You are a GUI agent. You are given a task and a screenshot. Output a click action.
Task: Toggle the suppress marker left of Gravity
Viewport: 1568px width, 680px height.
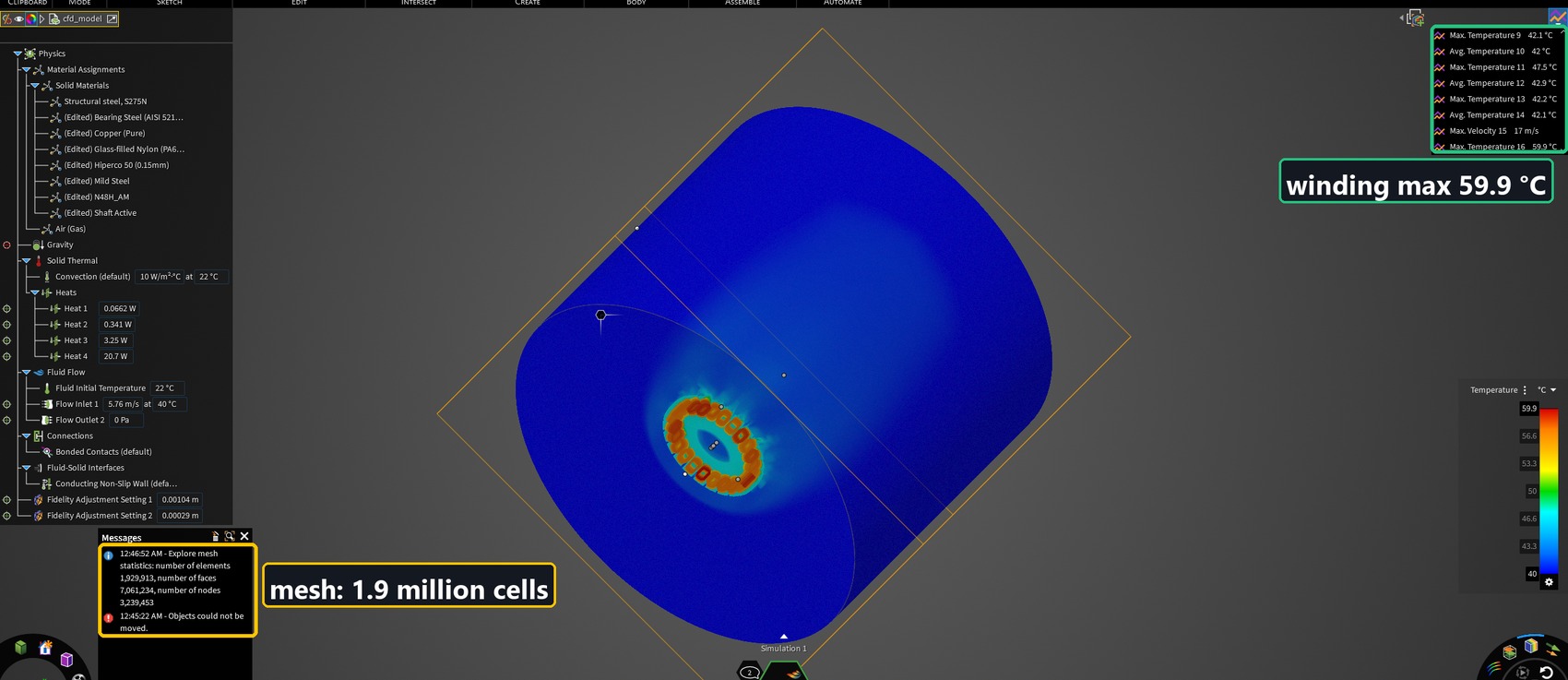(x=7, y=245)
